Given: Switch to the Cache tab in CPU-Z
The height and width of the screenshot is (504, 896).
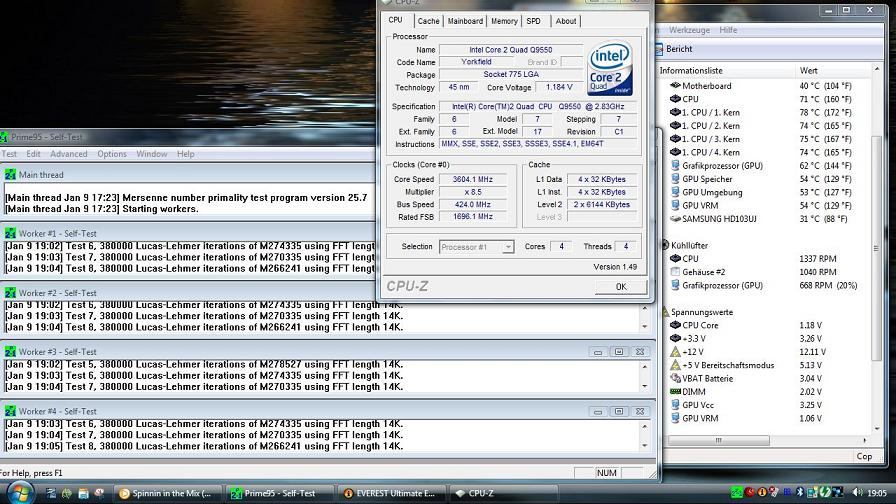Looking at the screenshot, I should [428, 21].
